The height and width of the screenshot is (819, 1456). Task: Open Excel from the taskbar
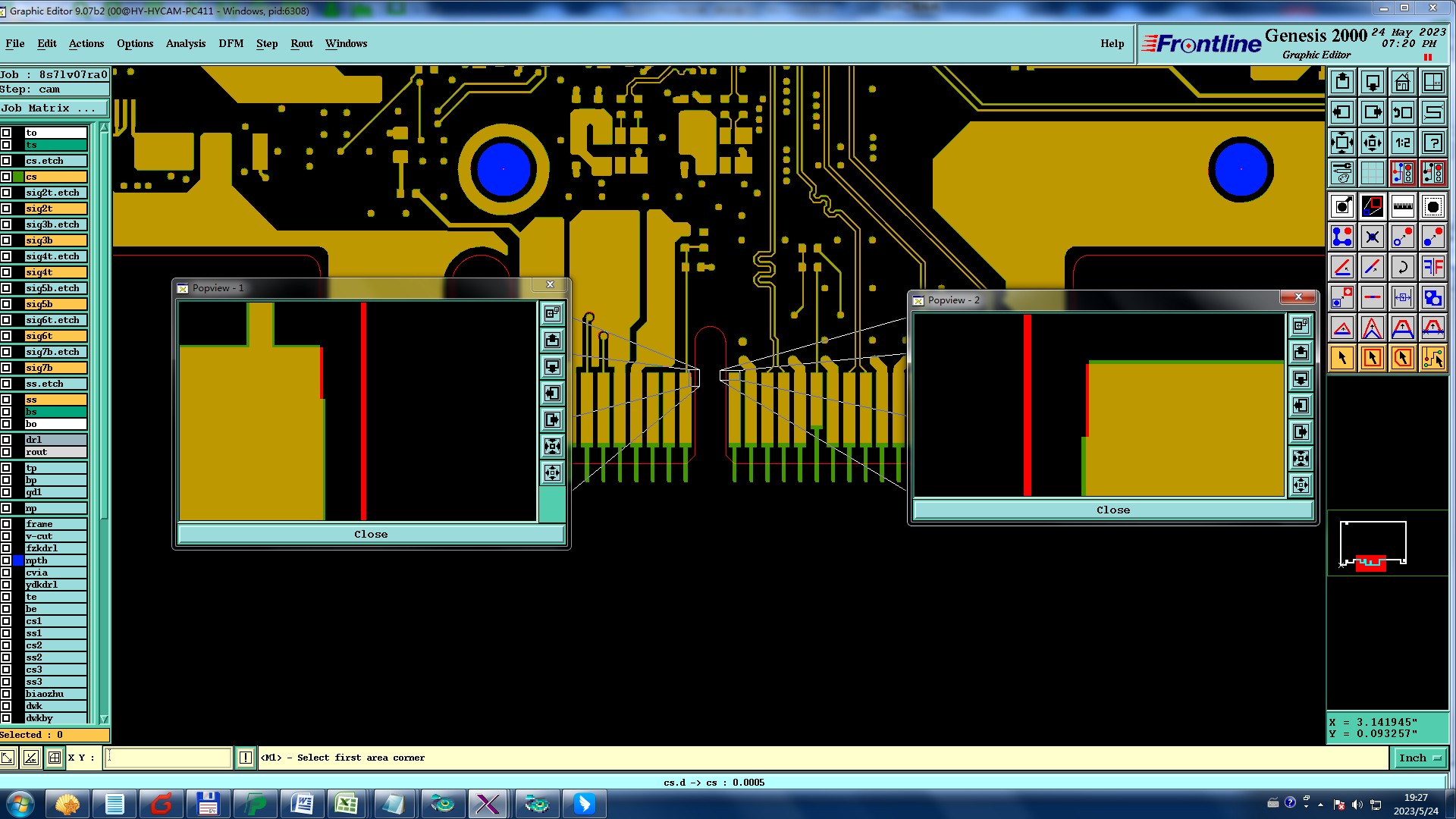tap(347, 804)
